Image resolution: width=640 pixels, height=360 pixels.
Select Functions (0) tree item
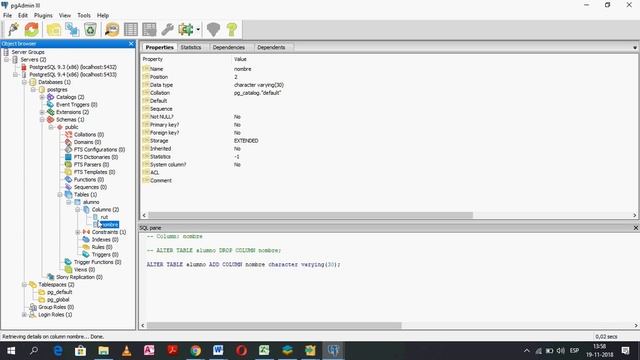(x=89, y=180)
